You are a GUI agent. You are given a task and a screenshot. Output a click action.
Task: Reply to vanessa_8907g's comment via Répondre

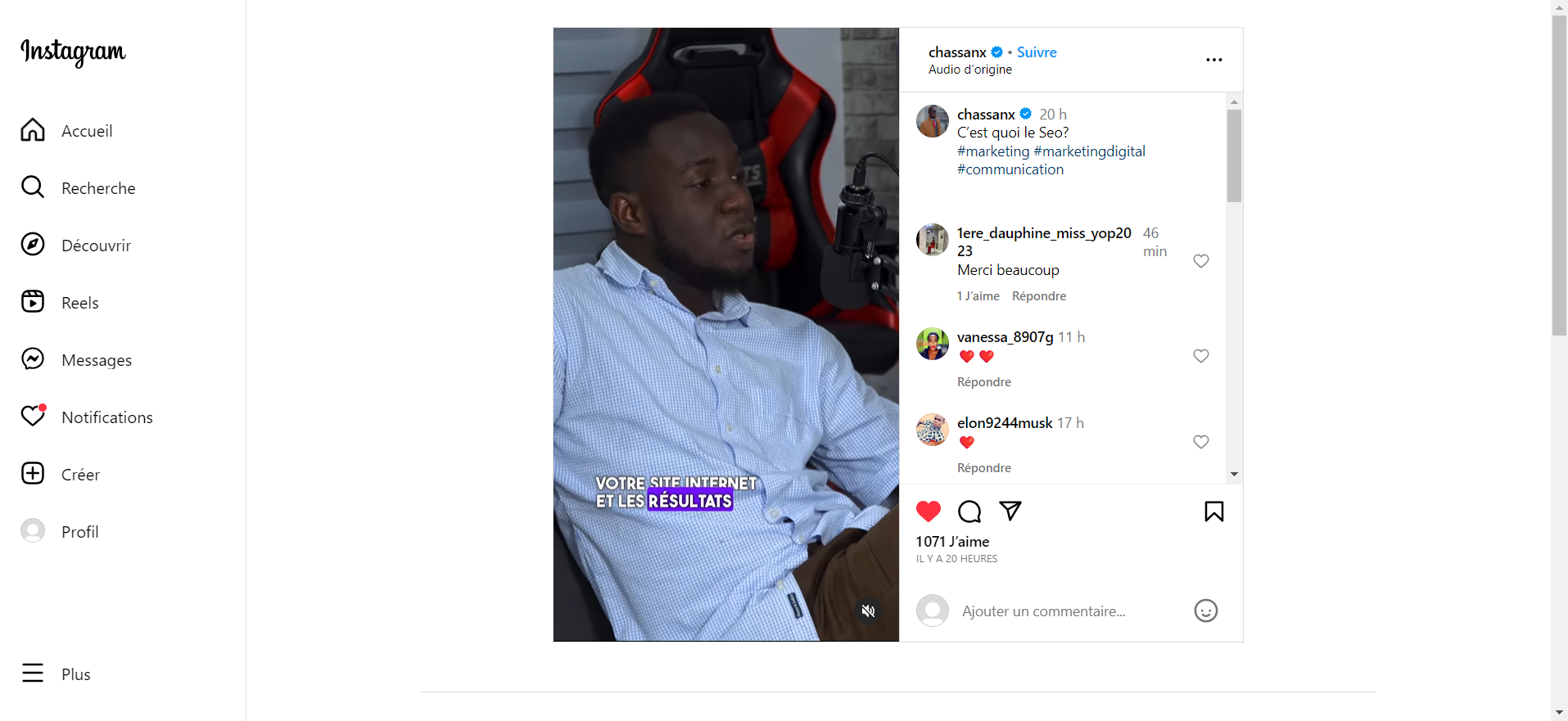pyautogui.click(x=984, y=382)
